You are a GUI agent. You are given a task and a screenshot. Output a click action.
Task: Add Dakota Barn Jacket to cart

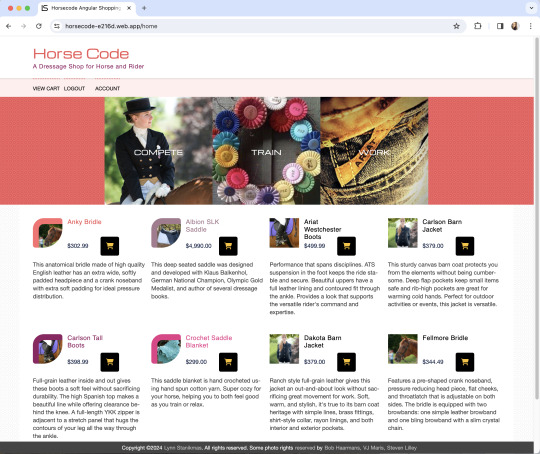[346, 362]
